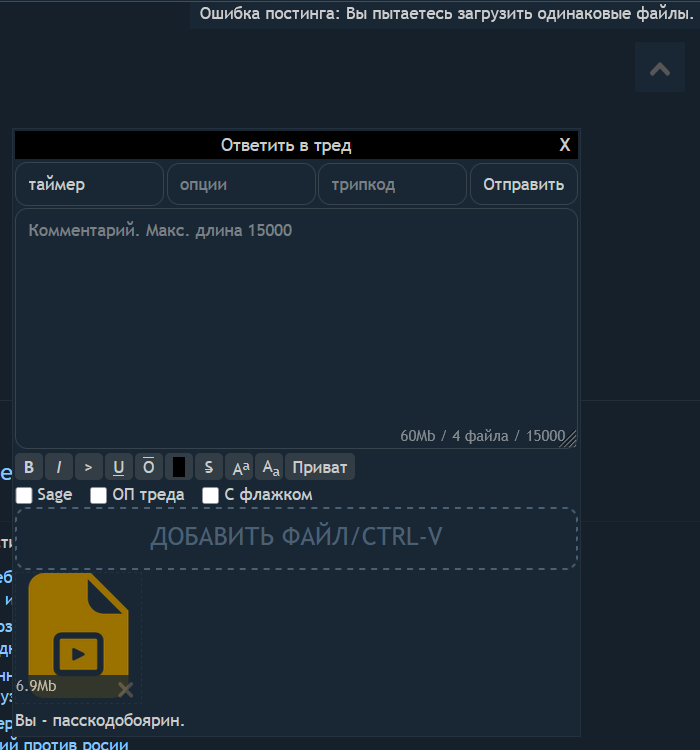
Task: Apply strikethrough formatting with S button
Action: tap(208, 467)
